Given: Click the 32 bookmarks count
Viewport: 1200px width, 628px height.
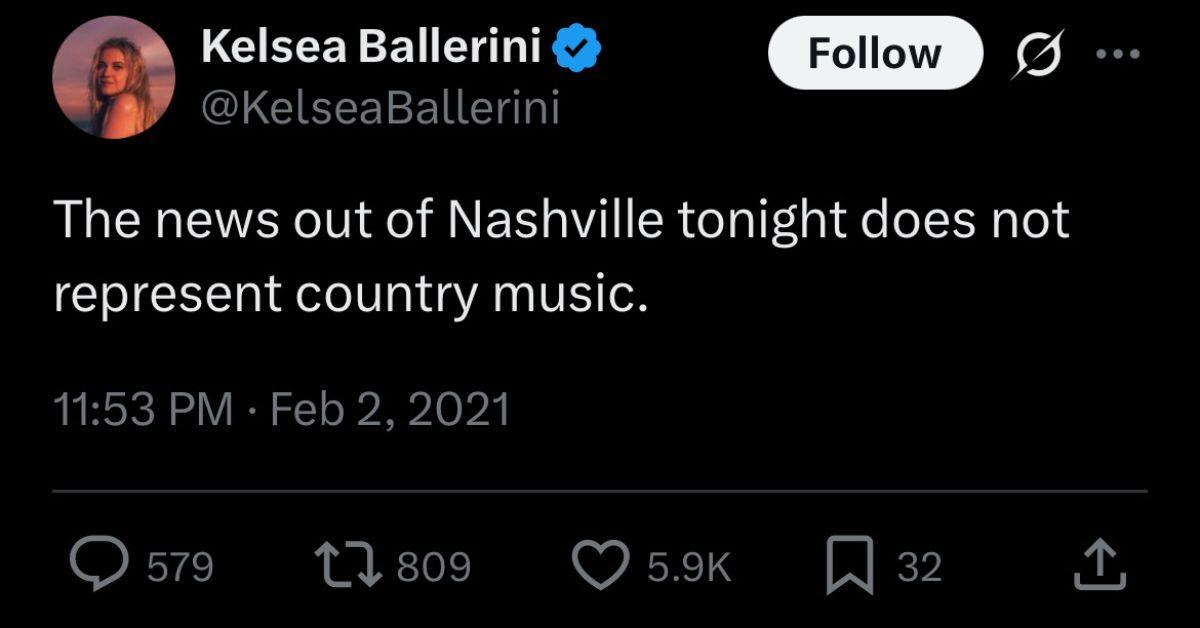Looking at the screenshot, I should coord(919,567).
